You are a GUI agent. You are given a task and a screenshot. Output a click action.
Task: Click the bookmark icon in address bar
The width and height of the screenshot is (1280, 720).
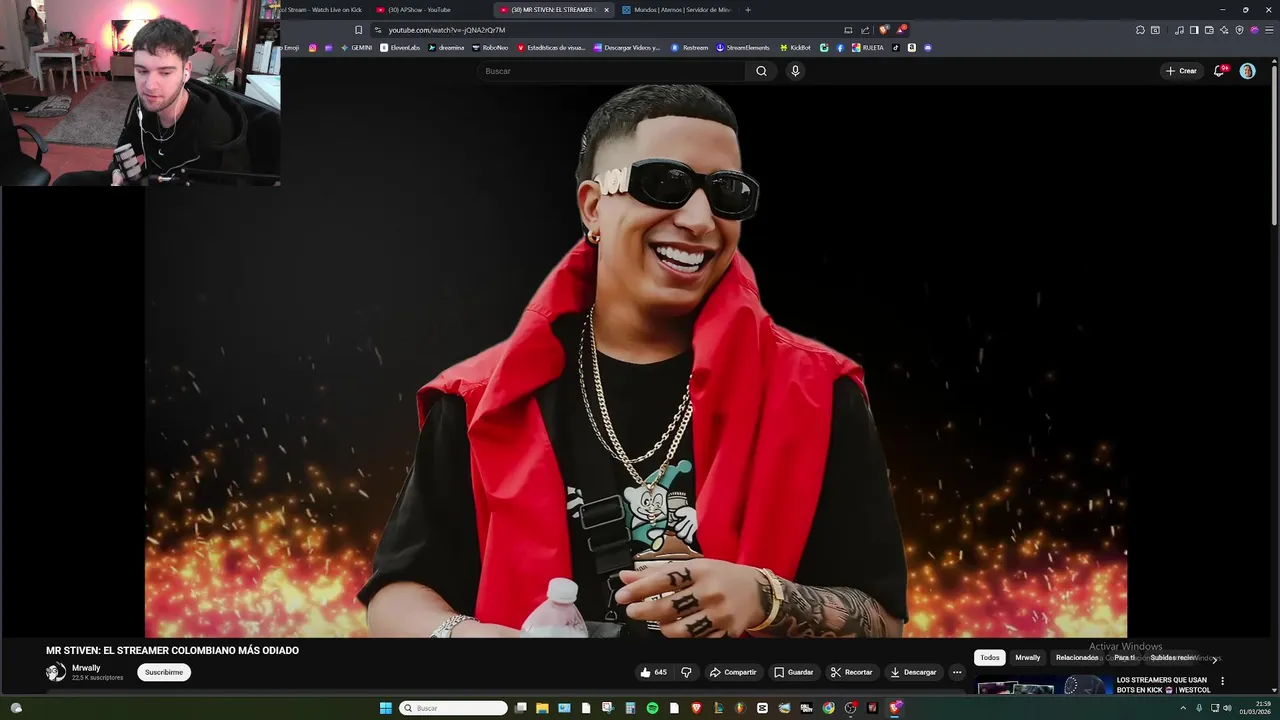[x=359, y=30]
